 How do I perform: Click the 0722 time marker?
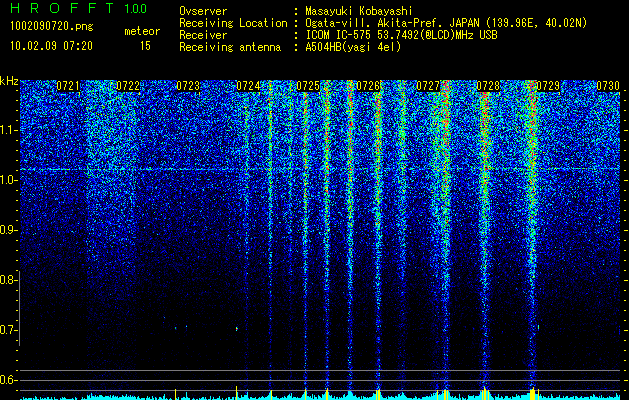point(128,86)
